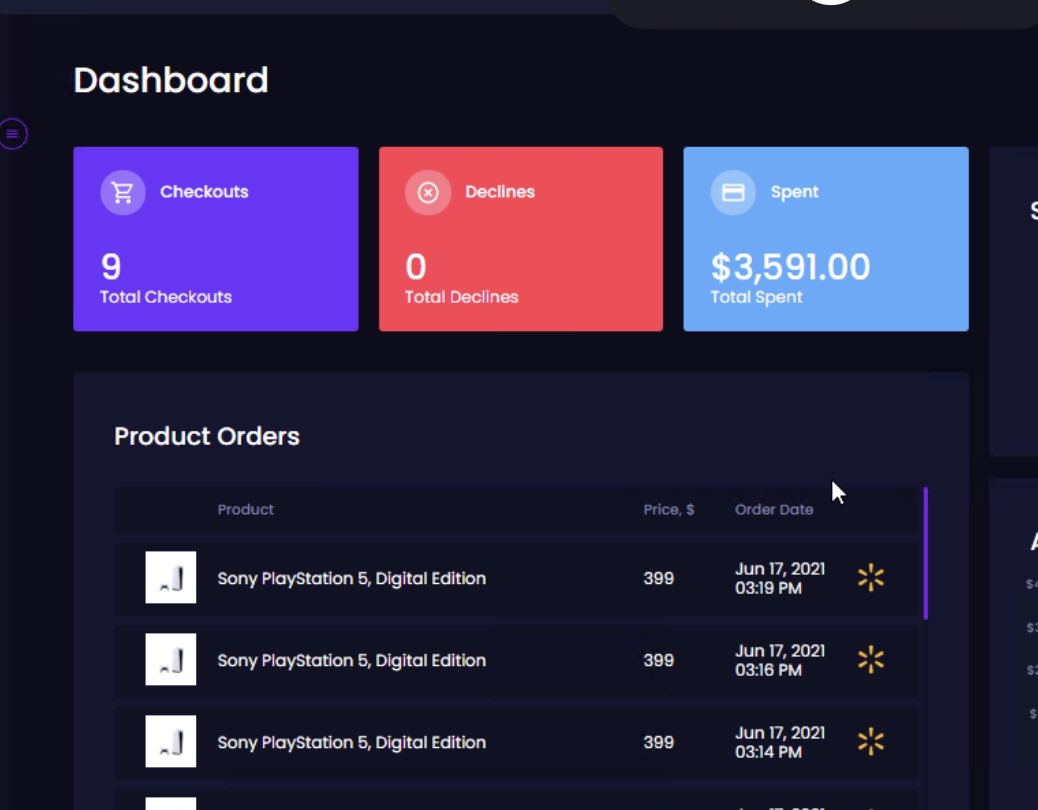Click price 399 in 03:19 PM row
The width and height of the screenshot is (1038, 810).
click(x=659, y=578)
